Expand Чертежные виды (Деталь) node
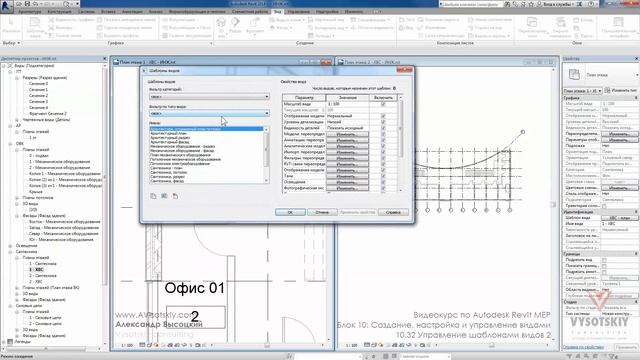This screenshot has width=640, height=360. pyautogui.click(x=17, y=120)
